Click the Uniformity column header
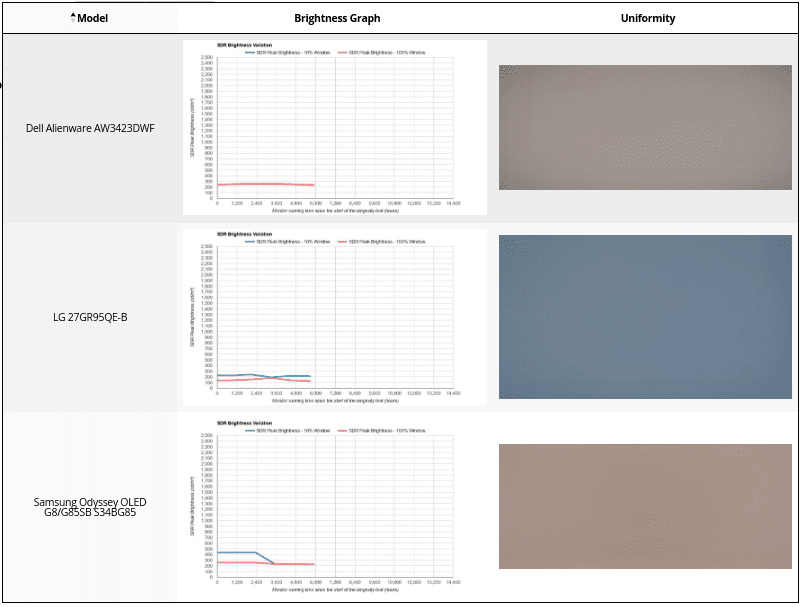804x607 pixels. (648, 18)
